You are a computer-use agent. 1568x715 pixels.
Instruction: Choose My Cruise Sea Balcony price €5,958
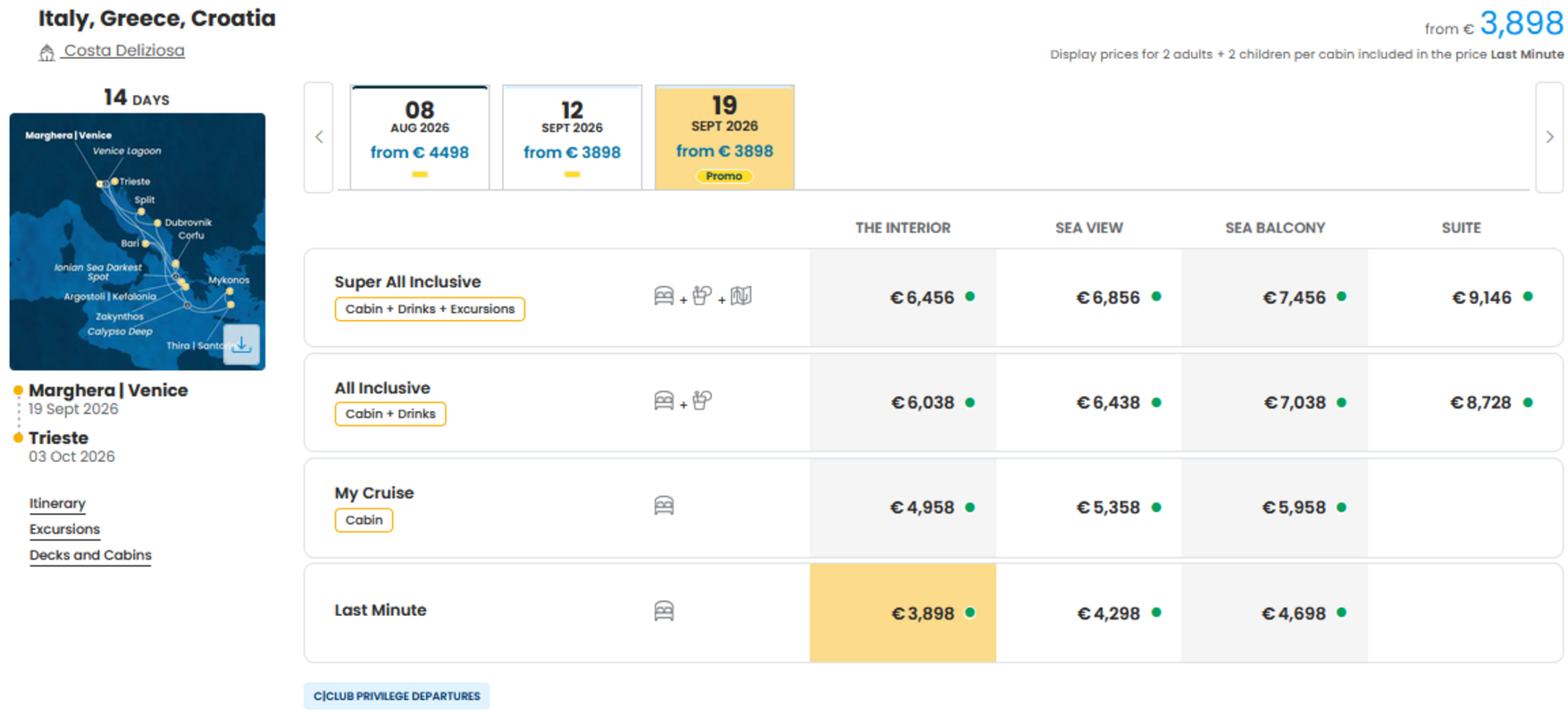(x=1274, y=508)
